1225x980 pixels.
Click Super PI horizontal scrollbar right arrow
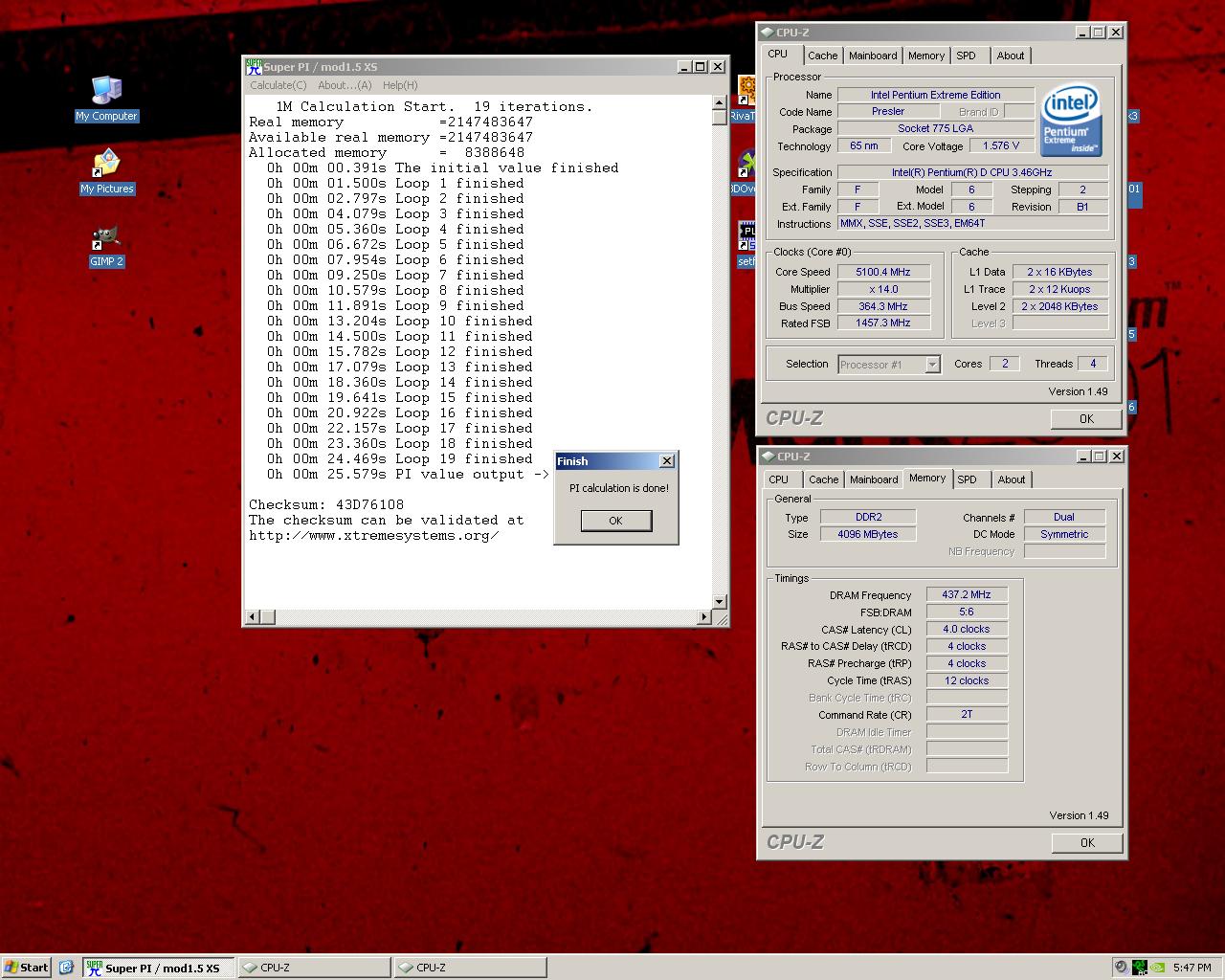click(704, 617)
